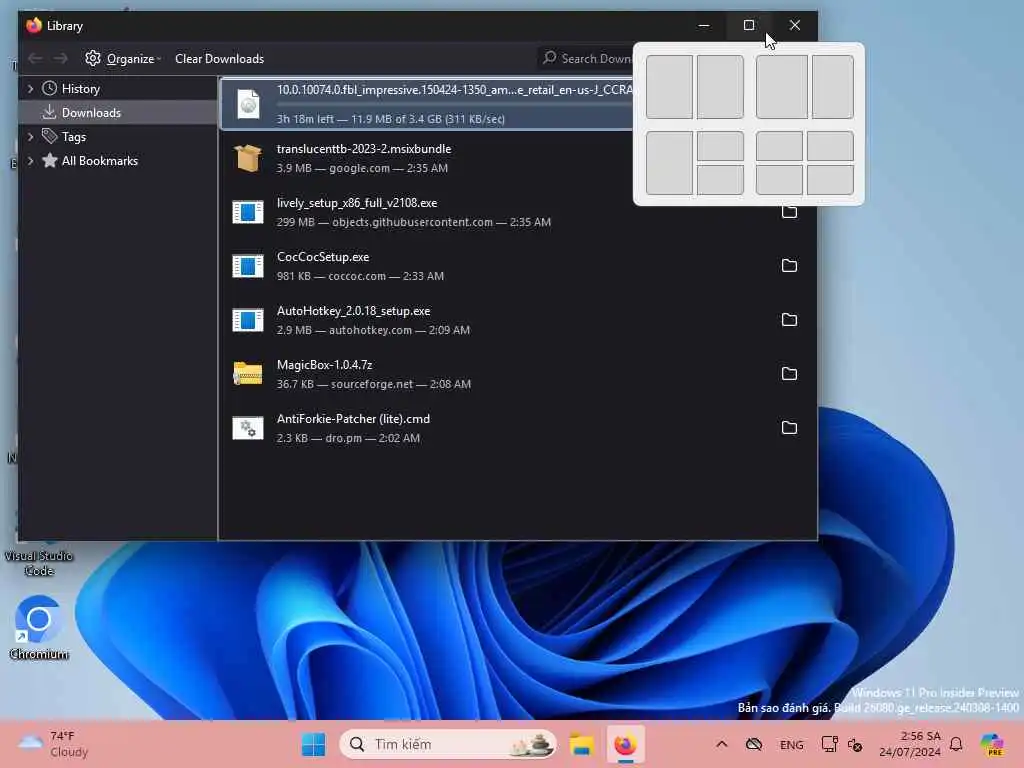Open File Explorer from the taskbar
The height and width of the screenshot is (768, 1024).
click(x=581, y=744)
